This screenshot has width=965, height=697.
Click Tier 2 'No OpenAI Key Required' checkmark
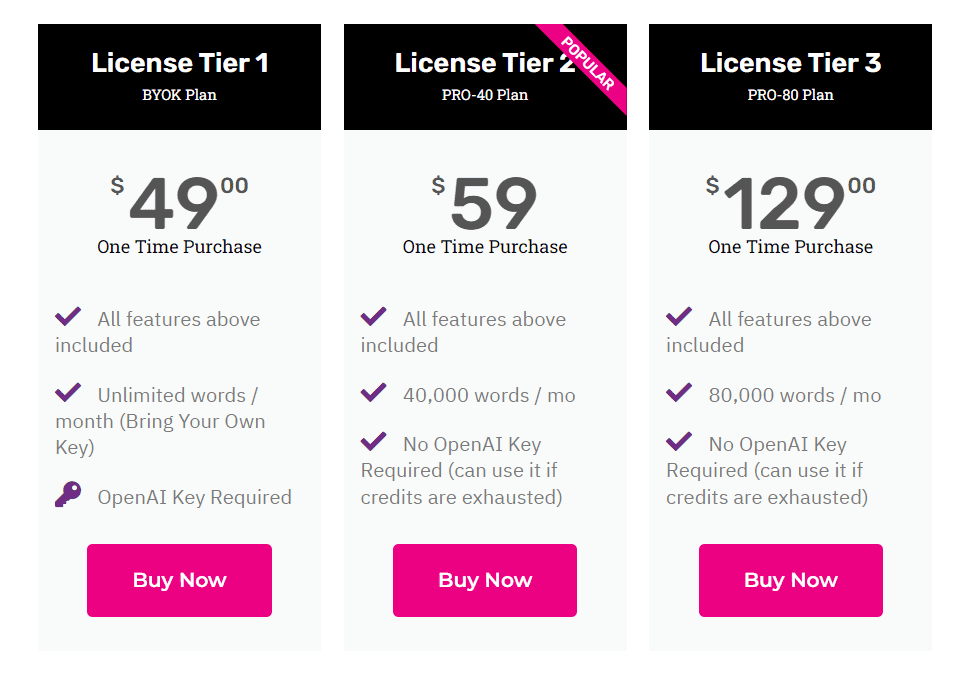373,441
